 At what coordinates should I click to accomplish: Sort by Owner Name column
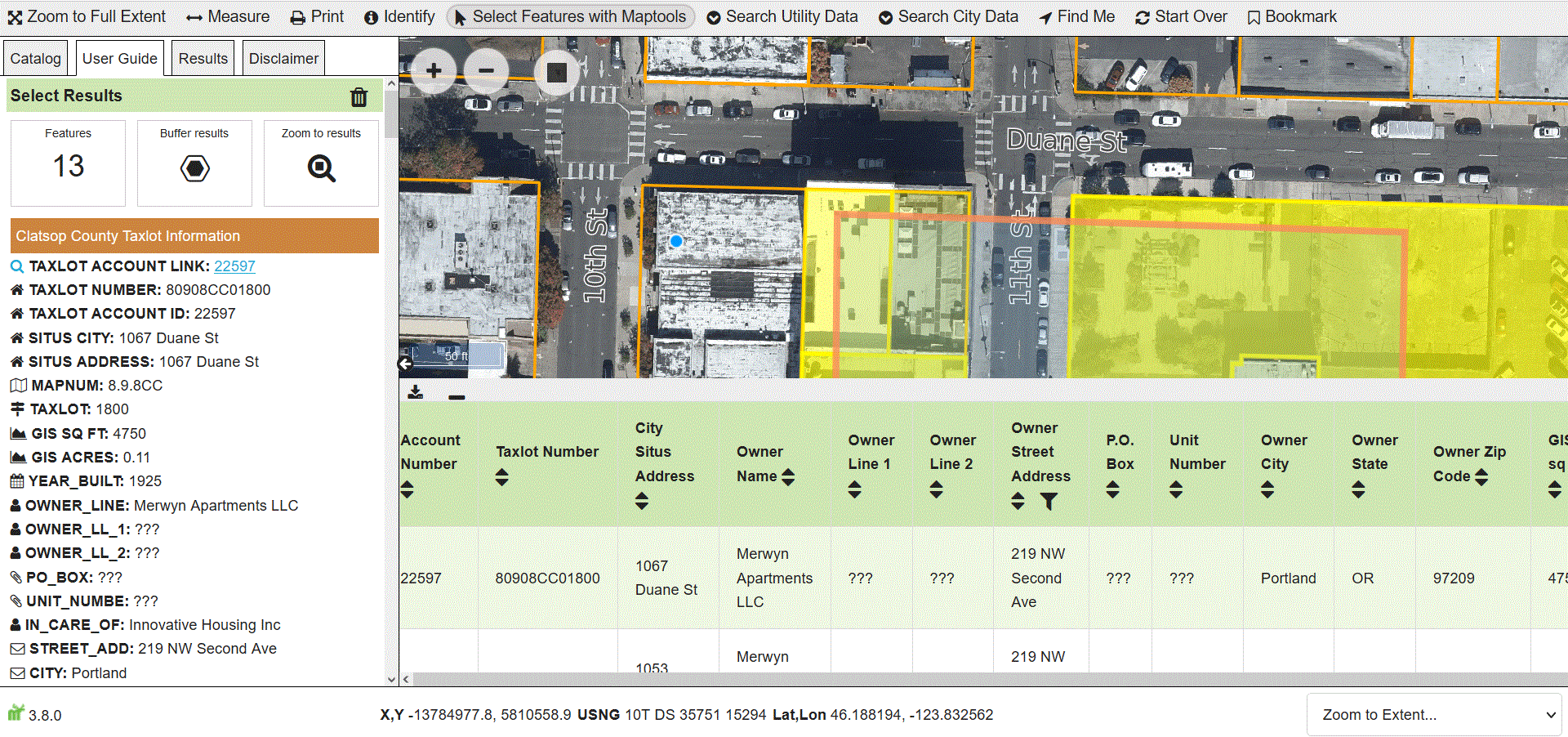tap(788, 477)
